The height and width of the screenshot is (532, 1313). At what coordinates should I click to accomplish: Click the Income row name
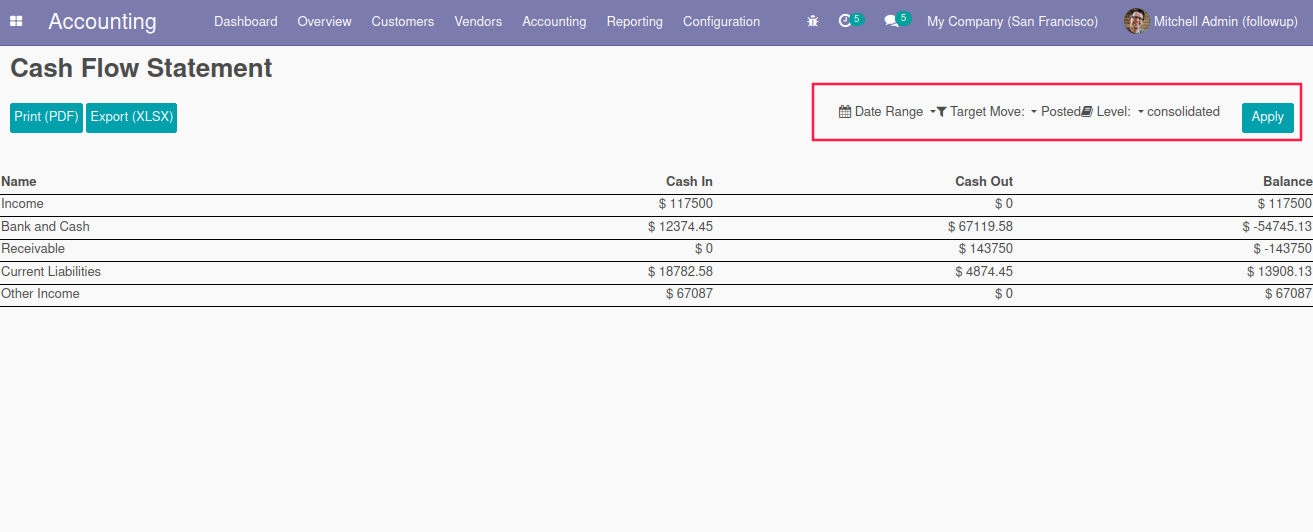pos(22,203)
